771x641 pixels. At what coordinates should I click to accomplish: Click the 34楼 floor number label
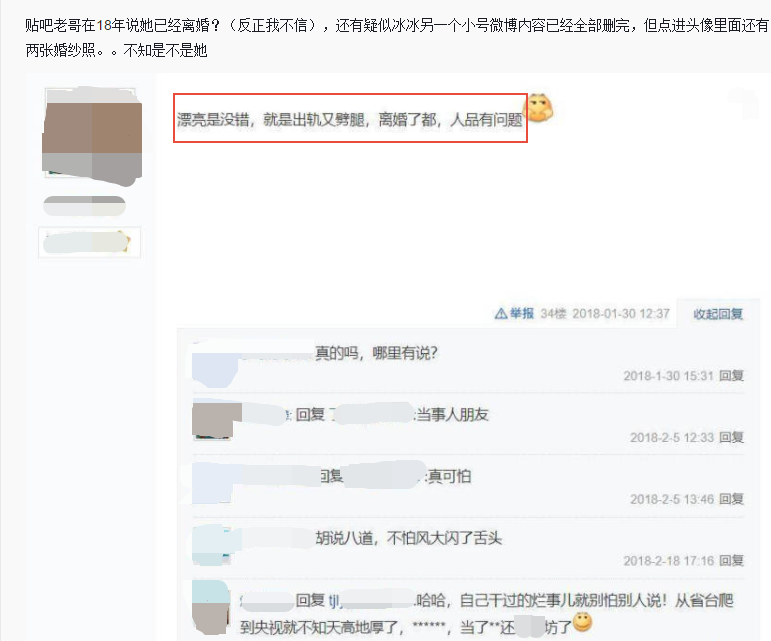(553, 314)
